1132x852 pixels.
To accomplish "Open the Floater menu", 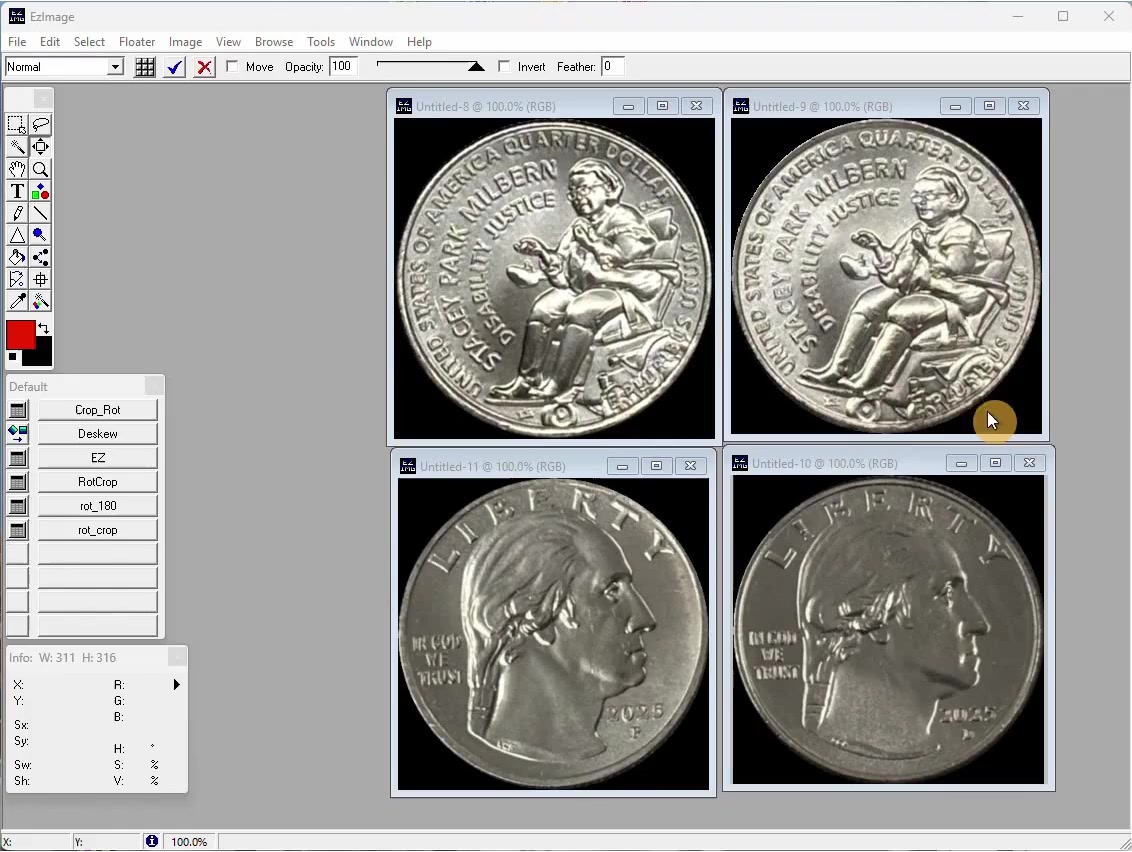I will 137,42.
